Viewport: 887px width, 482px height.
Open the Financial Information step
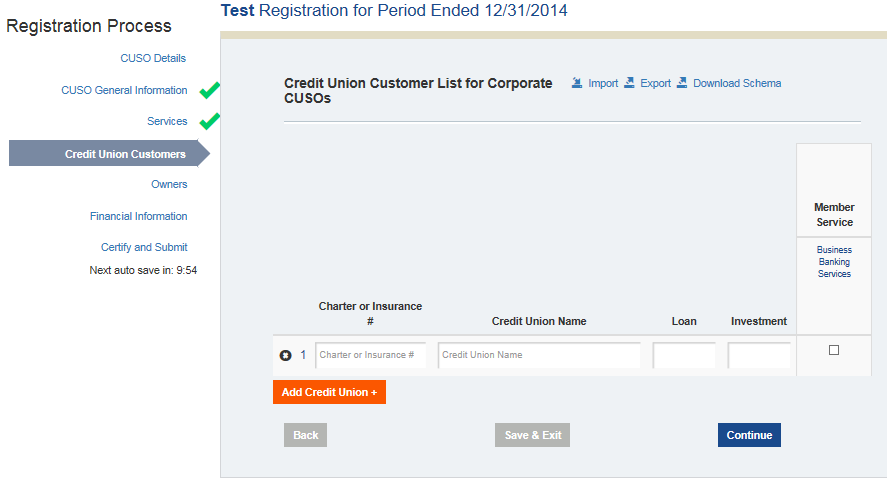pyautogui.click(x=138, y=216)
